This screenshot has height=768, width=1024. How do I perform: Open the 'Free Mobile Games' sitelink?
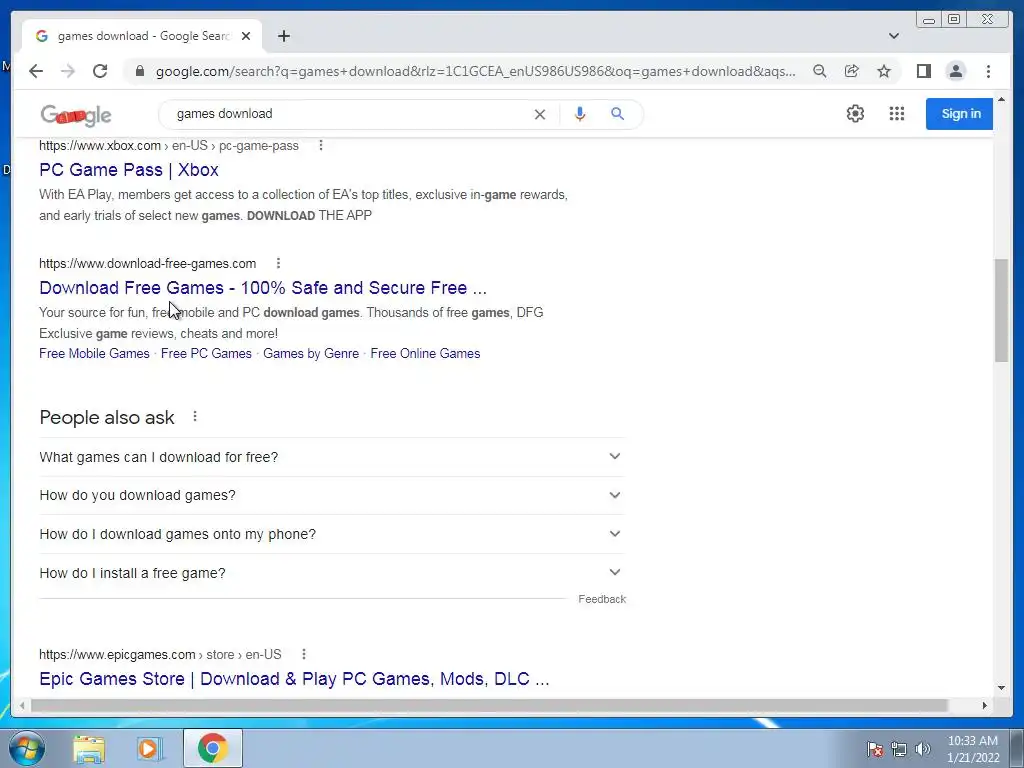tap(94, 353)
